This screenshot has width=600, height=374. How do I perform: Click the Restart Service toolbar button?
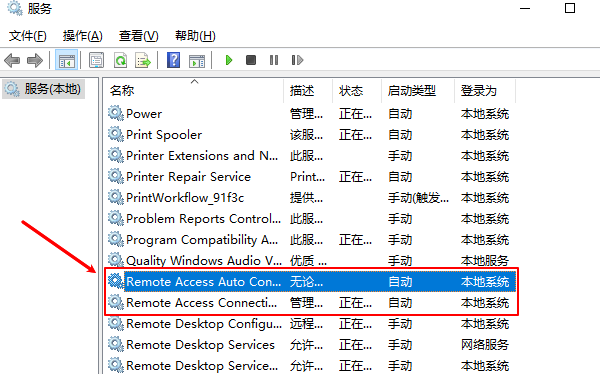point(297,60)
